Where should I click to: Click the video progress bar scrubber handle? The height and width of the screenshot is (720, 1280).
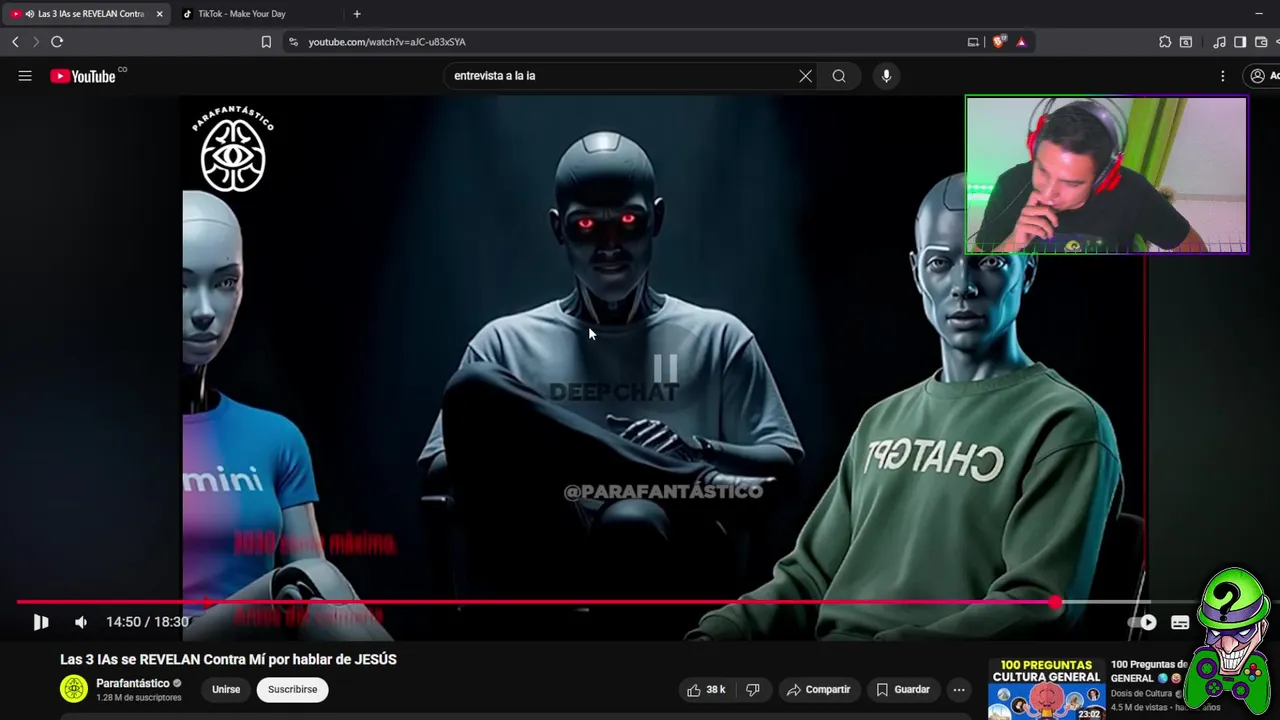pos(1056,602)
